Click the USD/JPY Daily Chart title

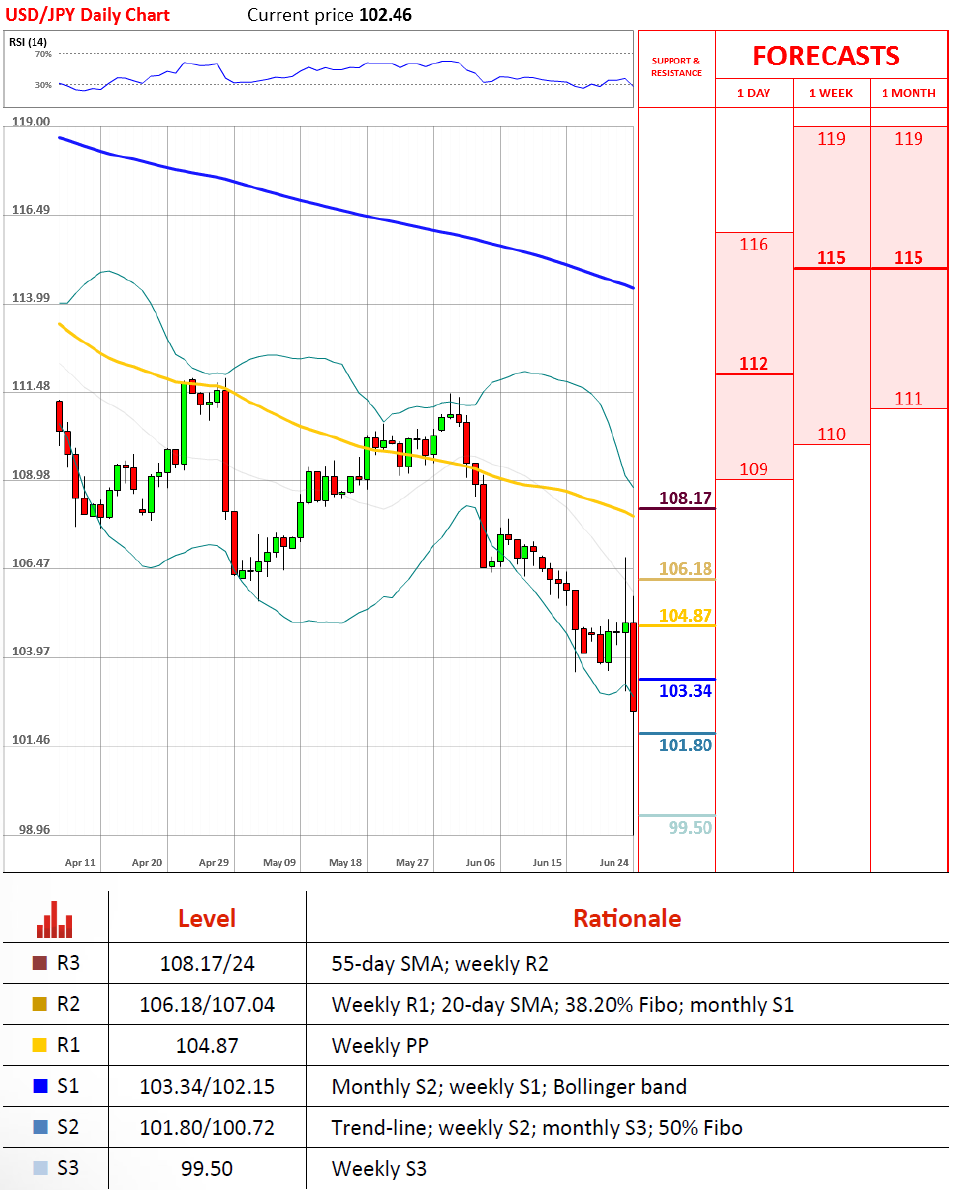tap(87, 15)
